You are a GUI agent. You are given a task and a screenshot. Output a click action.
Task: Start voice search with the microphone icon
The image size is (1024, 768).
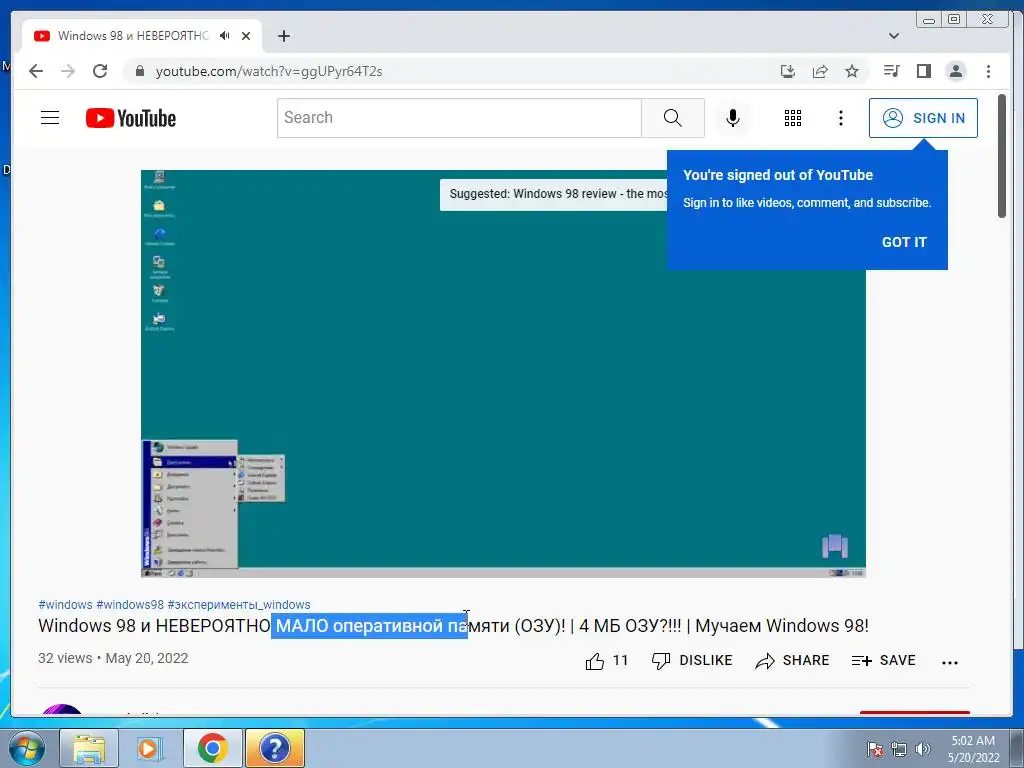(x=733, y=118)
